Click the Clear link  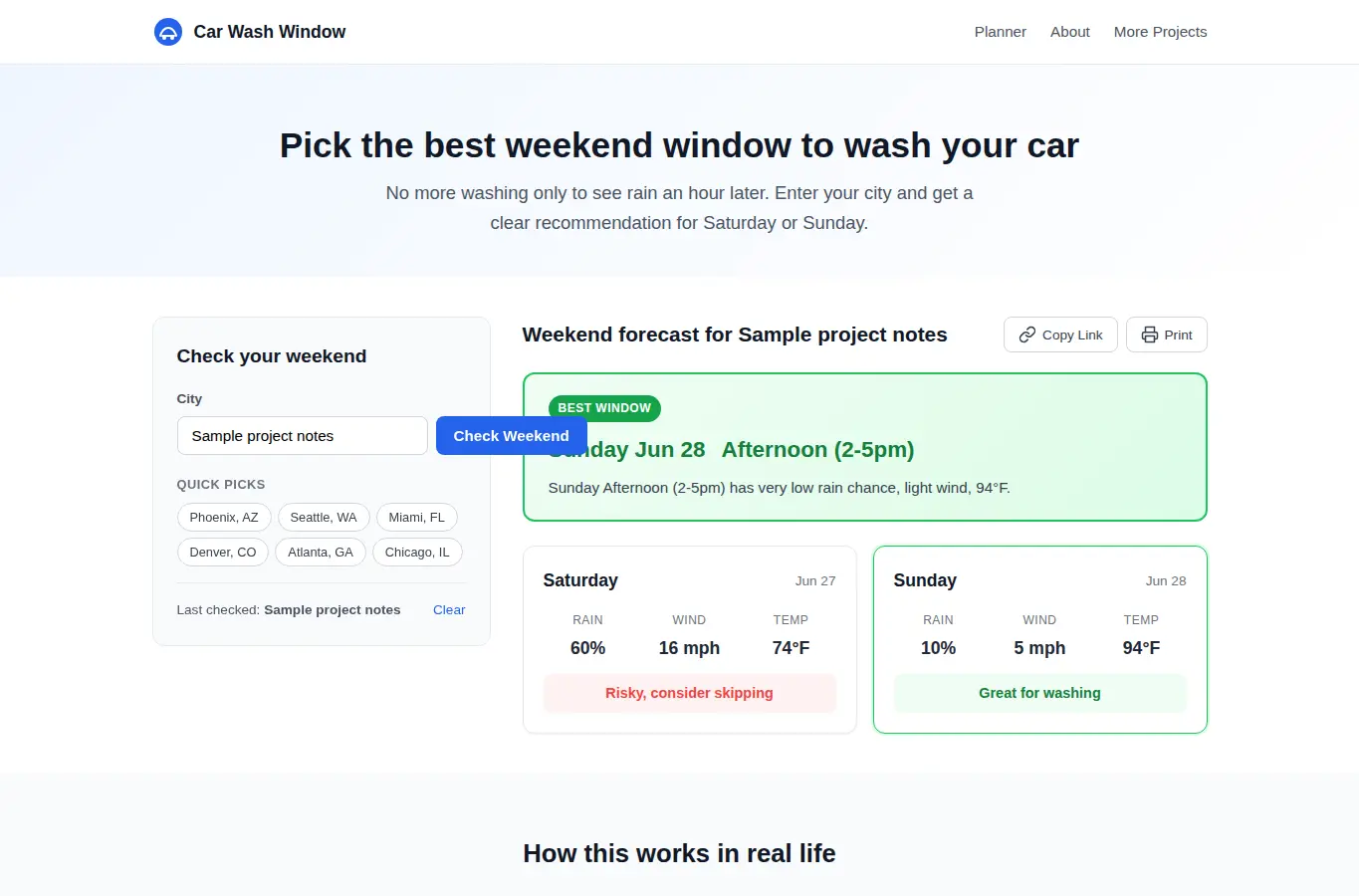(449, 610)
